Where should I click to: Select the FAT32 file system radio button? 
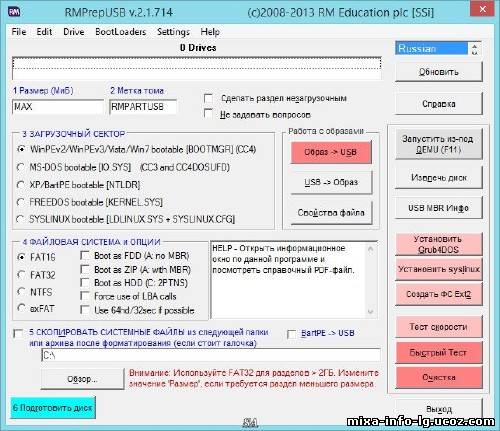click(21, 275)
